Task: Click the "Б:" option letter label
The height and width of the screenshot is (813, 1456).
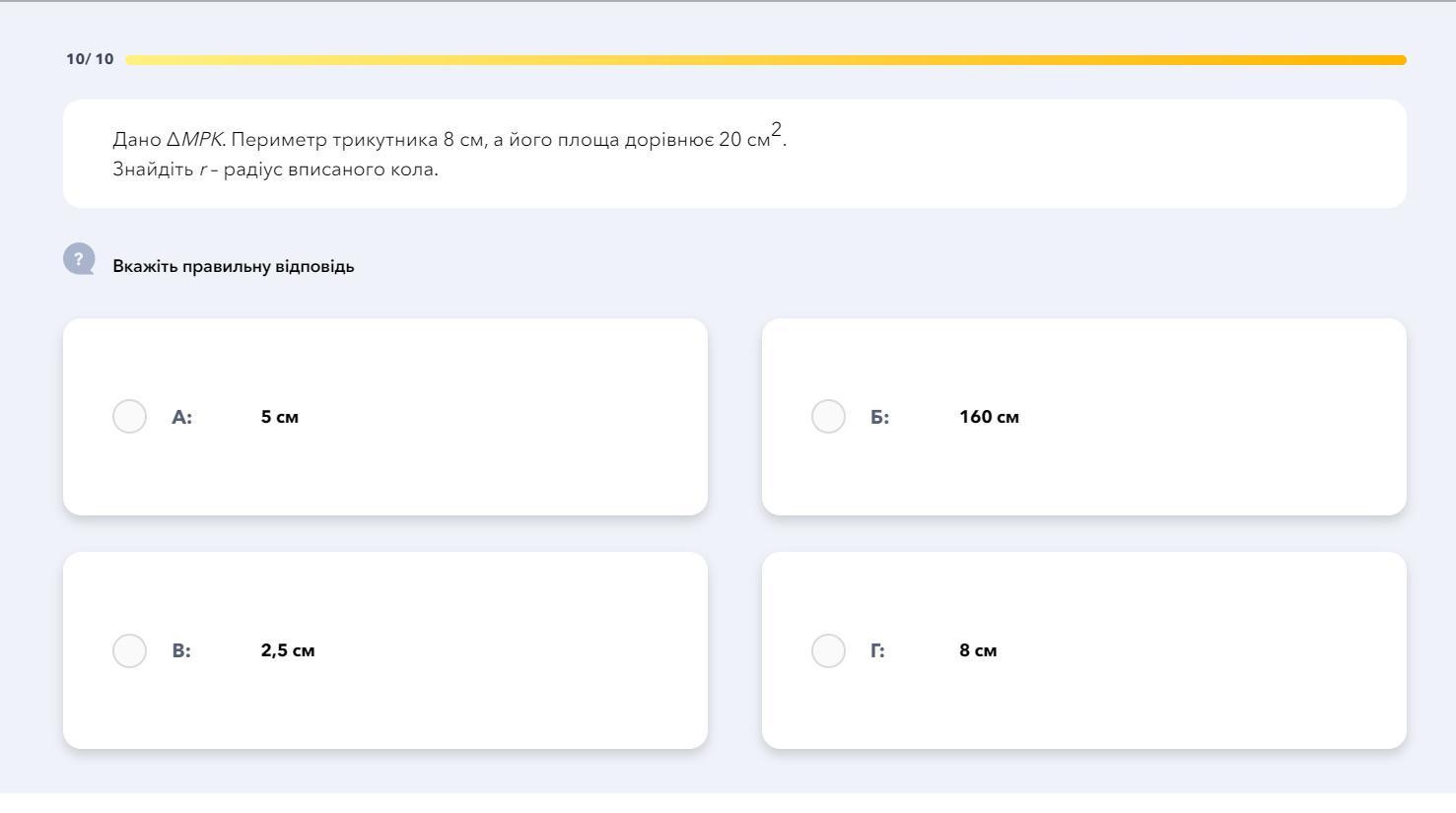Action: pyautogui.click(x=879, y=417)
